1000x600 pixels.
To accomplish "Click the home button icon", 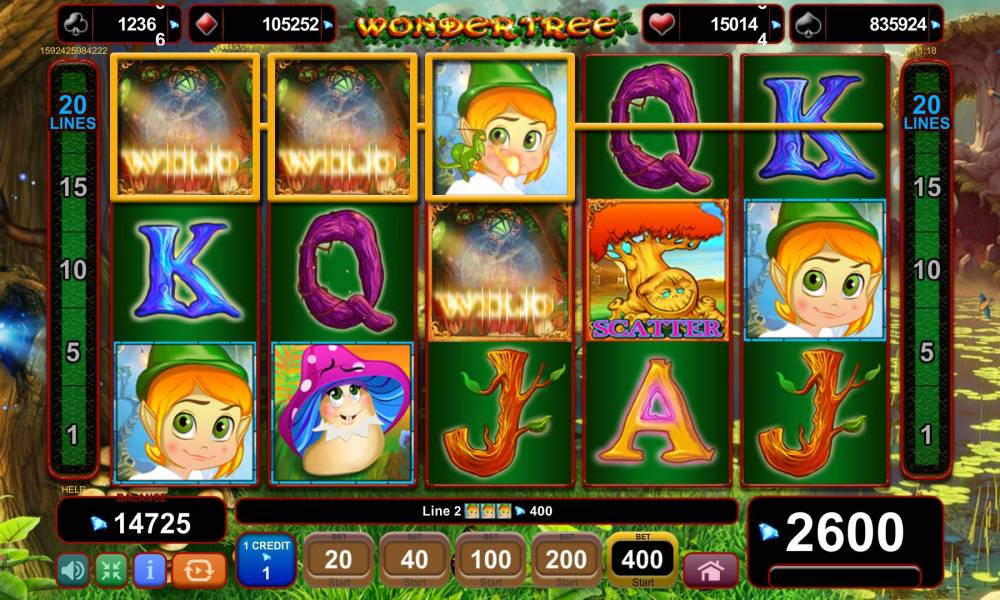I will click(x=710, y=569).
